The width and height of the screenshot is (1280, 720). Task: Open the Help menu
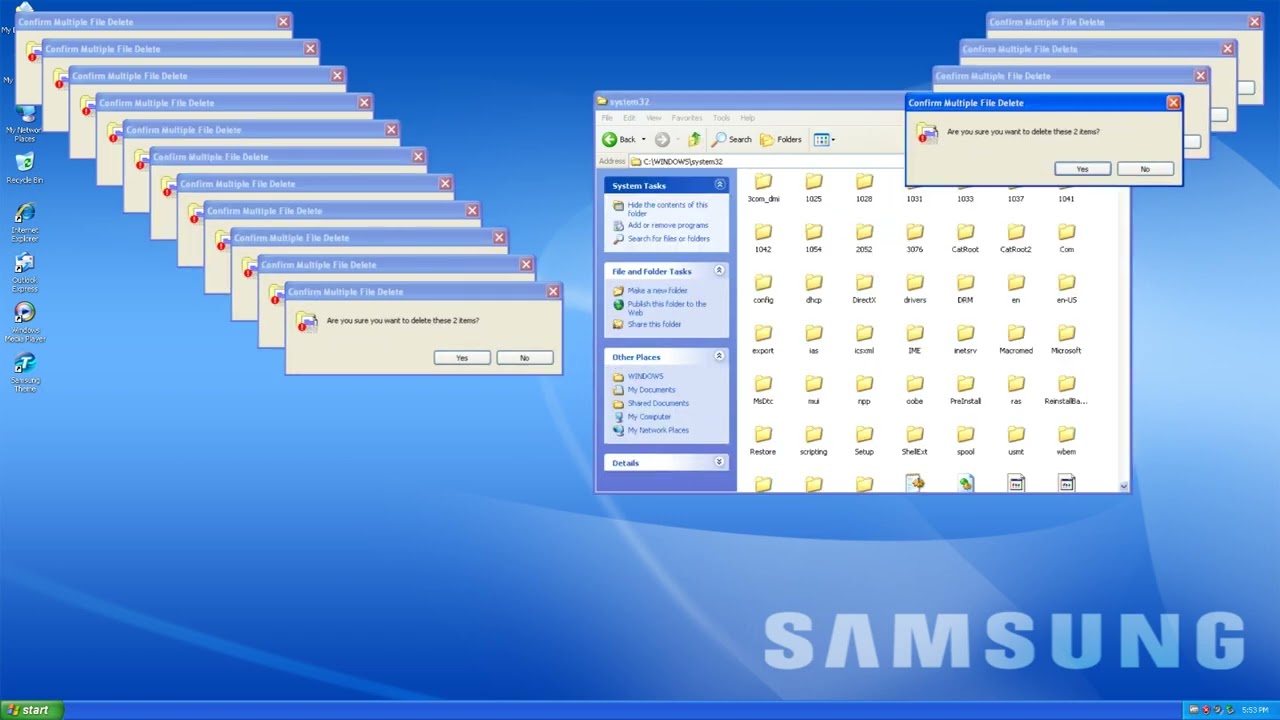[x=748, y=118]
